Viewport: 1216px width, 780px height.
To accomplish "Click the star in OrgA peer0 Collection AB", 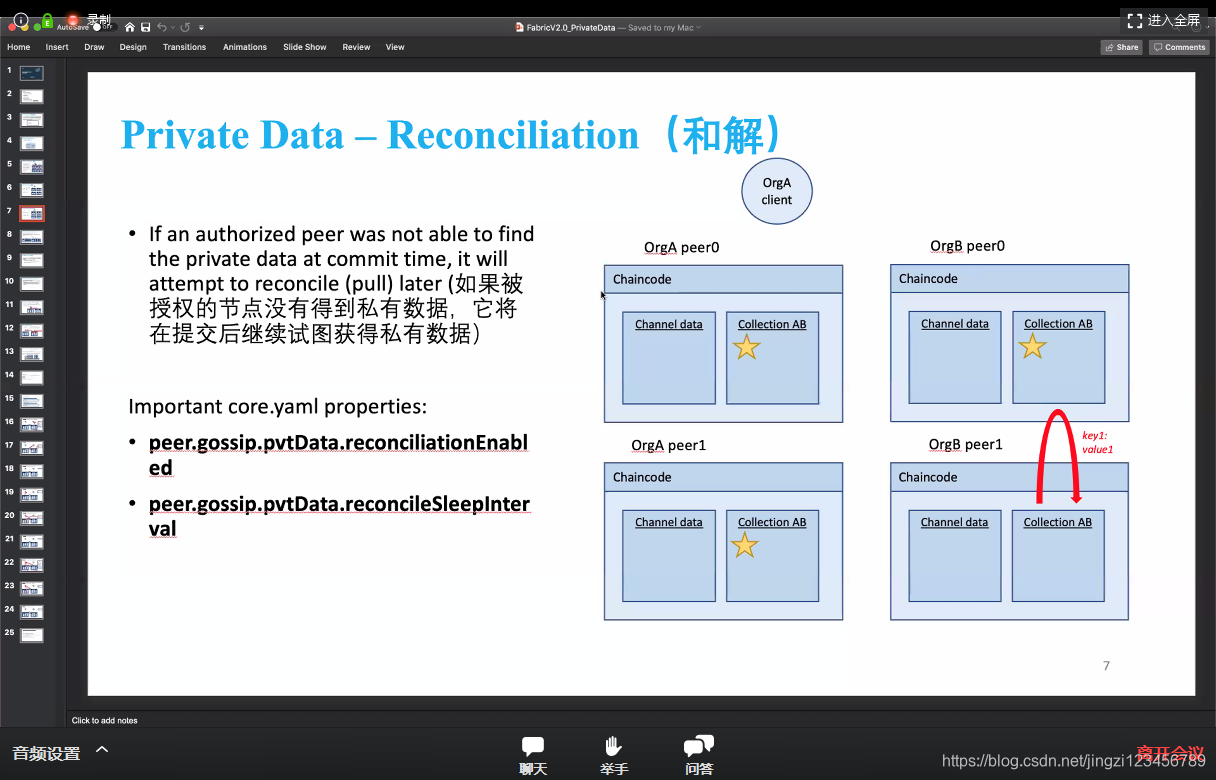I will [x=746, y=347].
